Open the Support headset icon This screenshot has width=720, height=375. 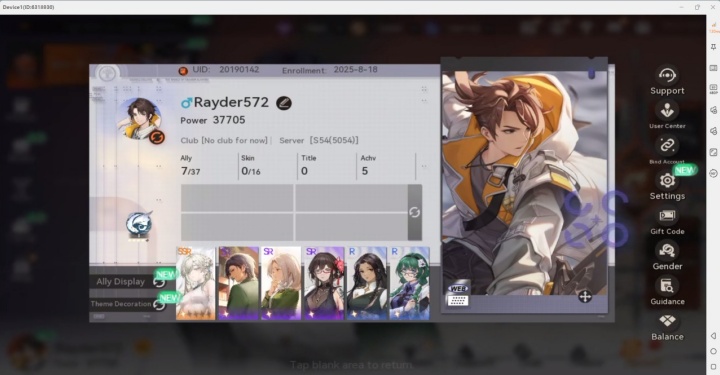click(667, 75)
